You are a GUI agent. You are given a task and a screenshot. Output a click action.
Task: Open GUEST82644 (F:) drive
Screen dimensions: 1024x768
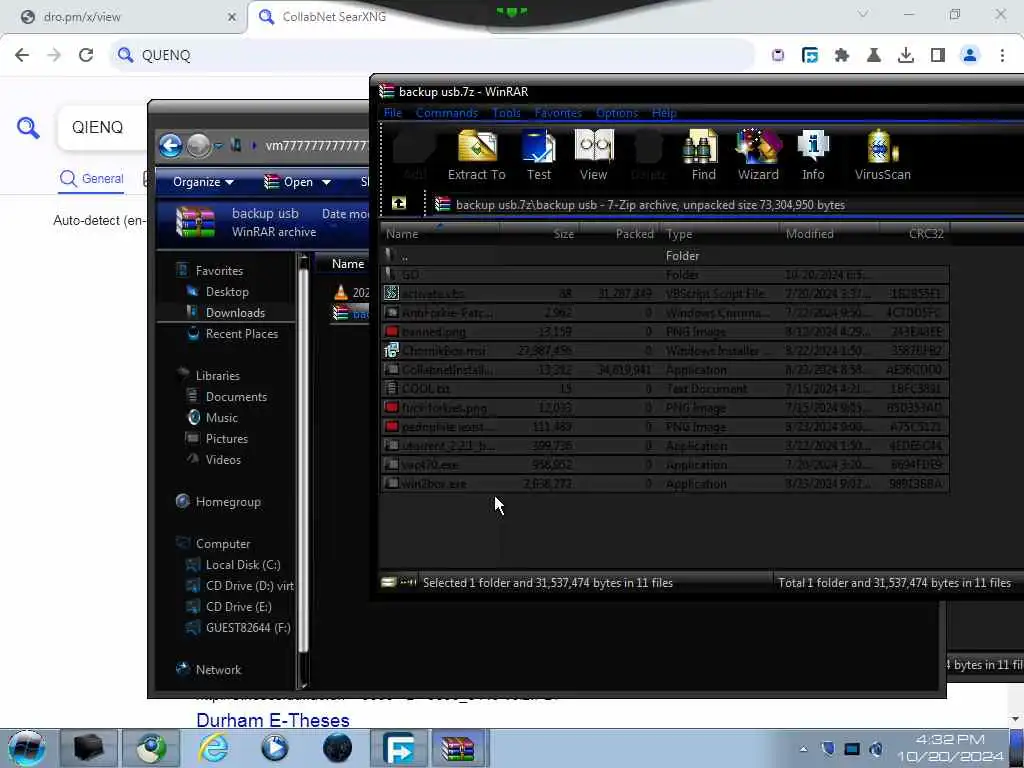pos(238,628)
